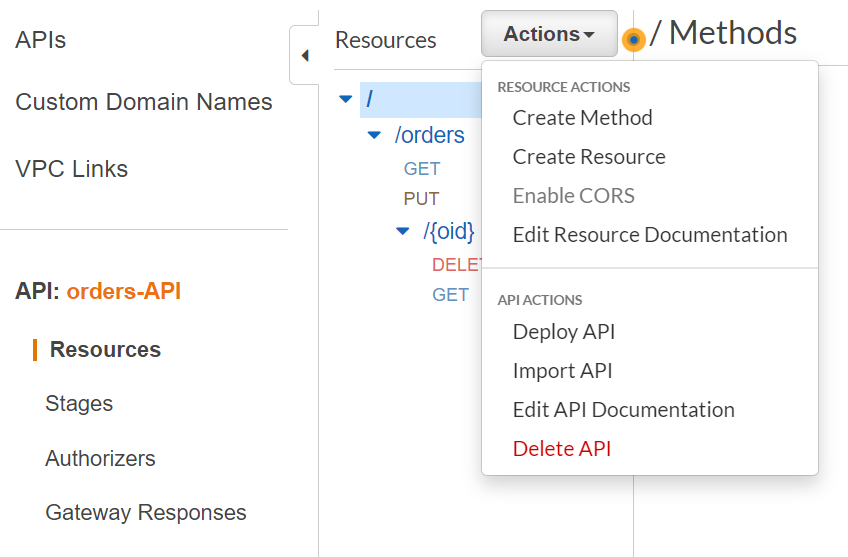
Task: Open APIs in left sidebar
Action: click(41, 41)
